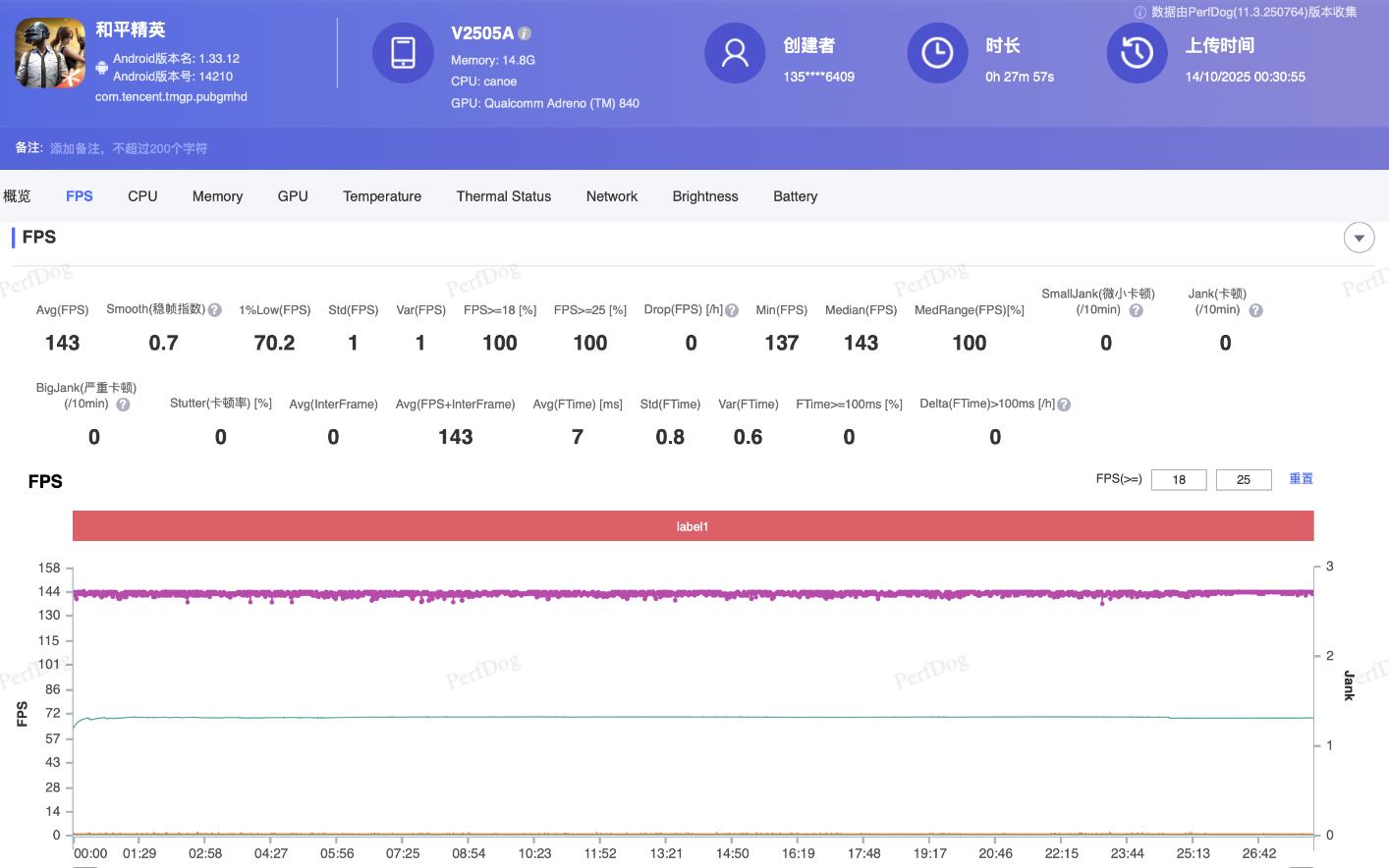Screen dimensions: 1389x868
Task: Open the Memory tab
Action: (217, 196)
